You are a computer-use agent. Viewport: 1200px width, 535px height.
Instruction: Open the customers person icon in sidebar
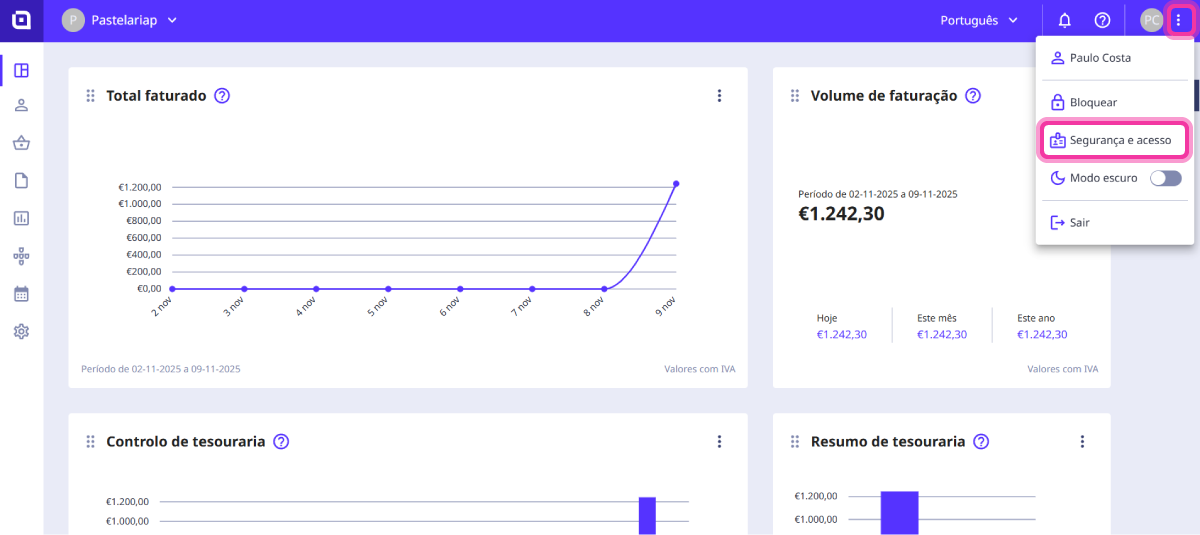pyautogui.click(x=21, y=106)
